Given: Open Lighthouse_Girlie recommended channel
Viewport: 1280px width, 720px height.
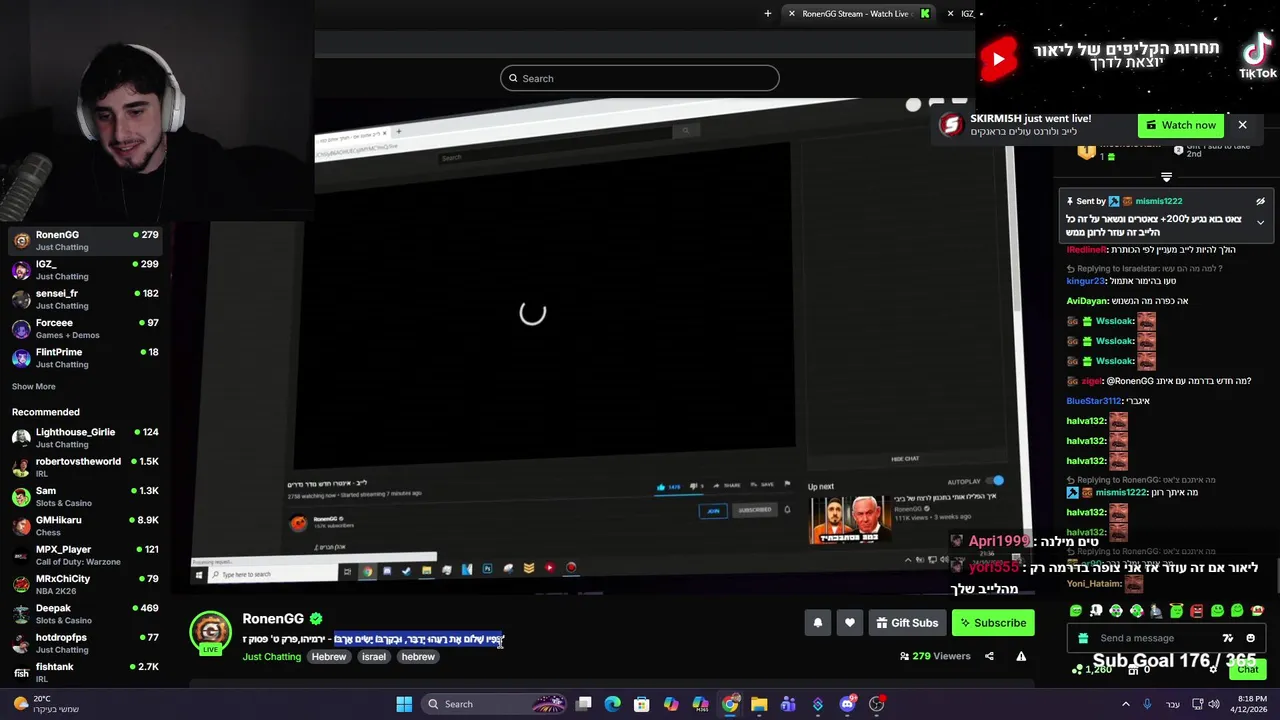Looking at the screenshot, I should [x=85, y=438].
